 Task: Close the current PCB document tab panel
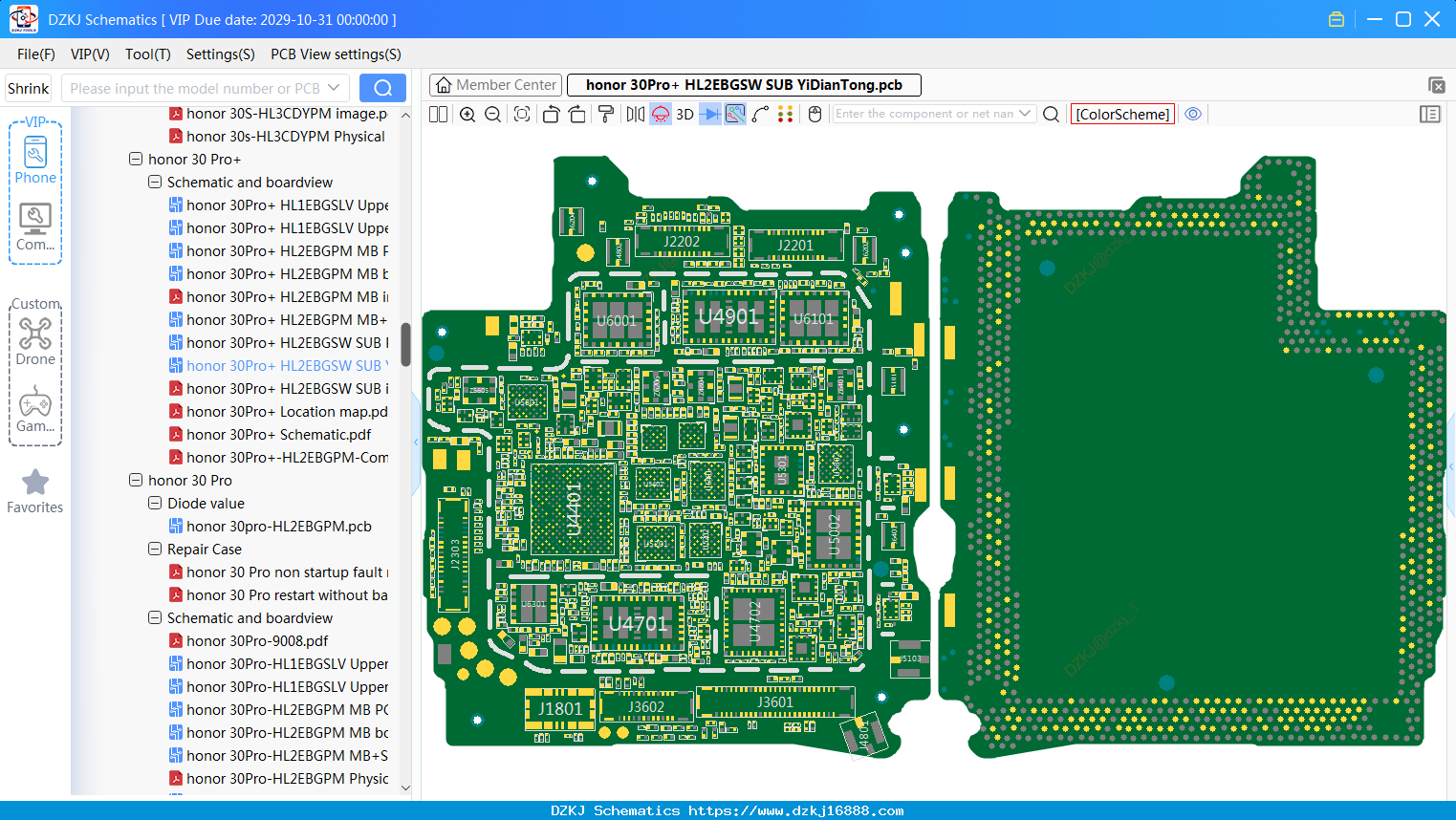click(1436, 85)
